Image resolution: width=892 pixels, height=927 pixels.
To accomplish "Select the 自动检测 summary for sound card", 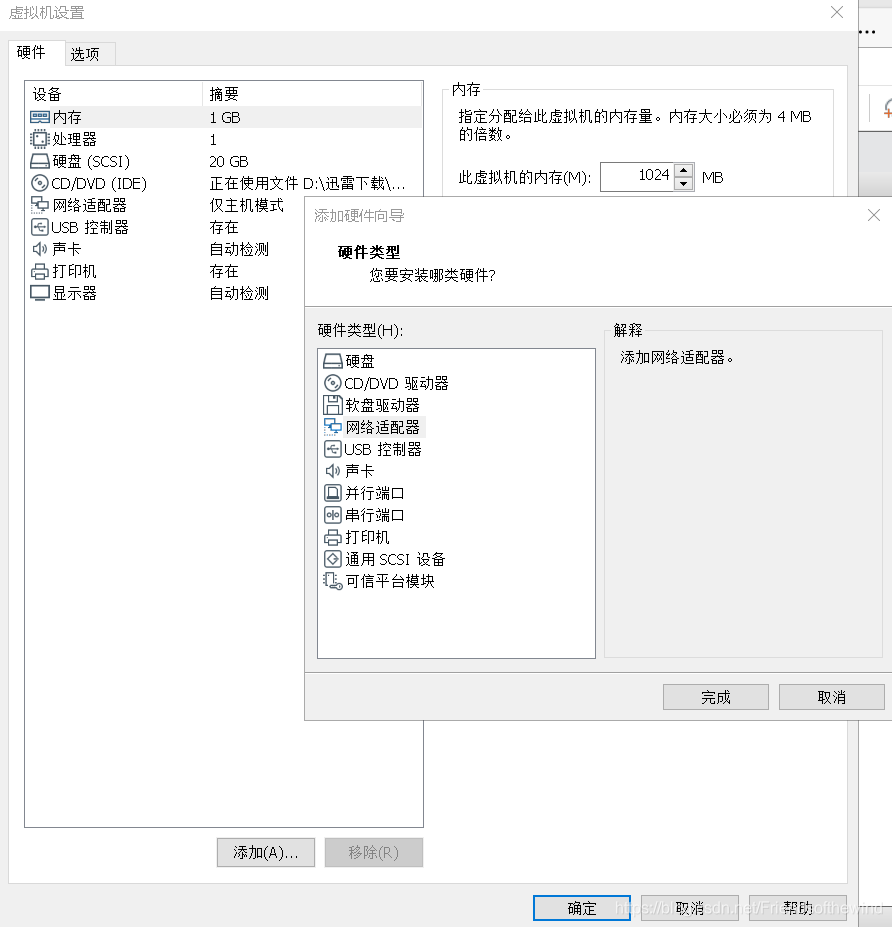I will coord(239,249).
